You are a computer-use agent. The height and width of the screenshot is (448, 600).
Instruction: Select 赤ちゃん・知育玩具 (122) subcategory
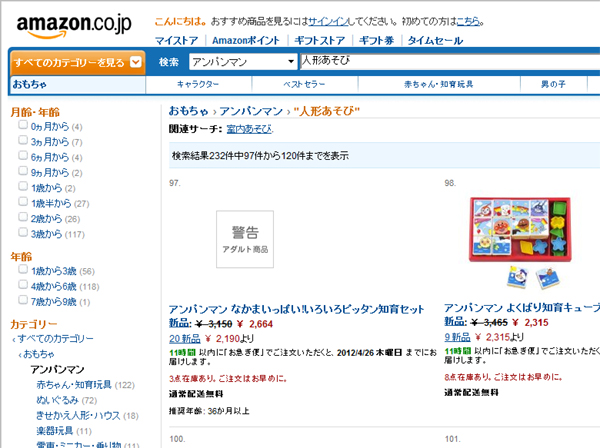74,385
